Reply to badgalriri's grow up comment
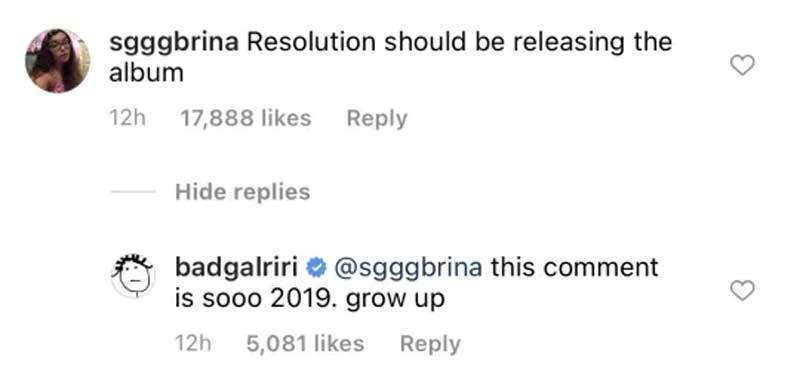The image size is (800, 369). click(x=430, y=343)
